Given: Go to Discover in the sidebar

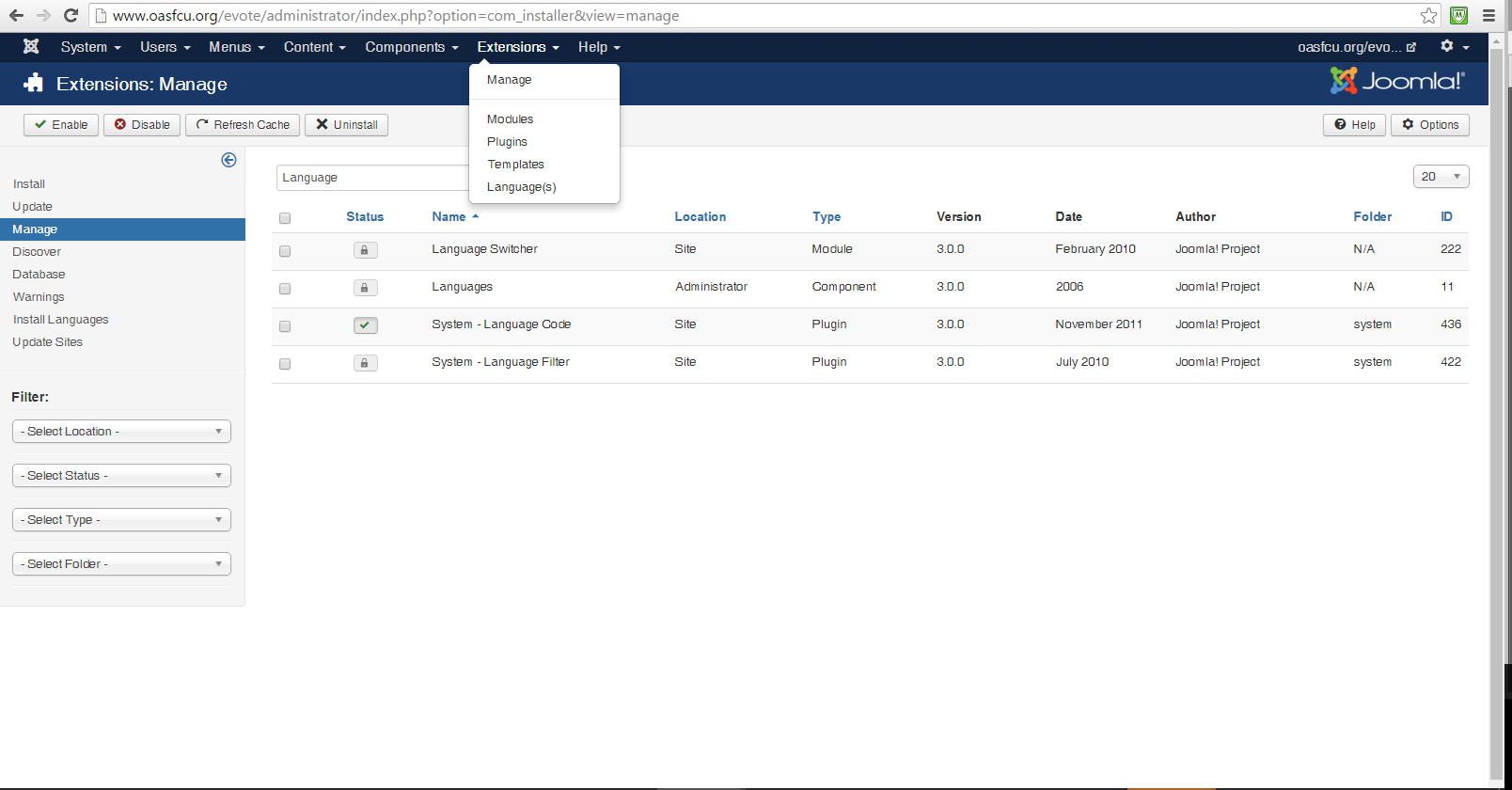Looking at the screenshot, I should click(37, 252).
